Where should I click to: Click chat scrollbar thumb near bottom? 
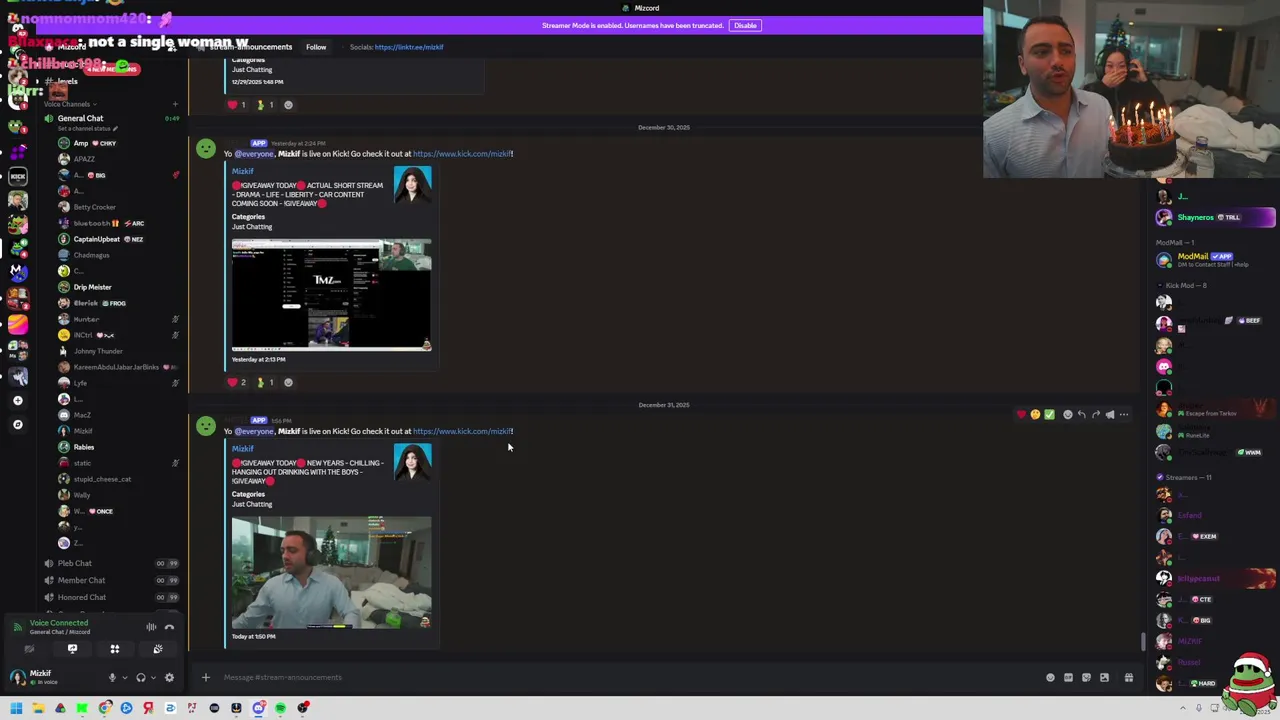tap(1143, 642)
